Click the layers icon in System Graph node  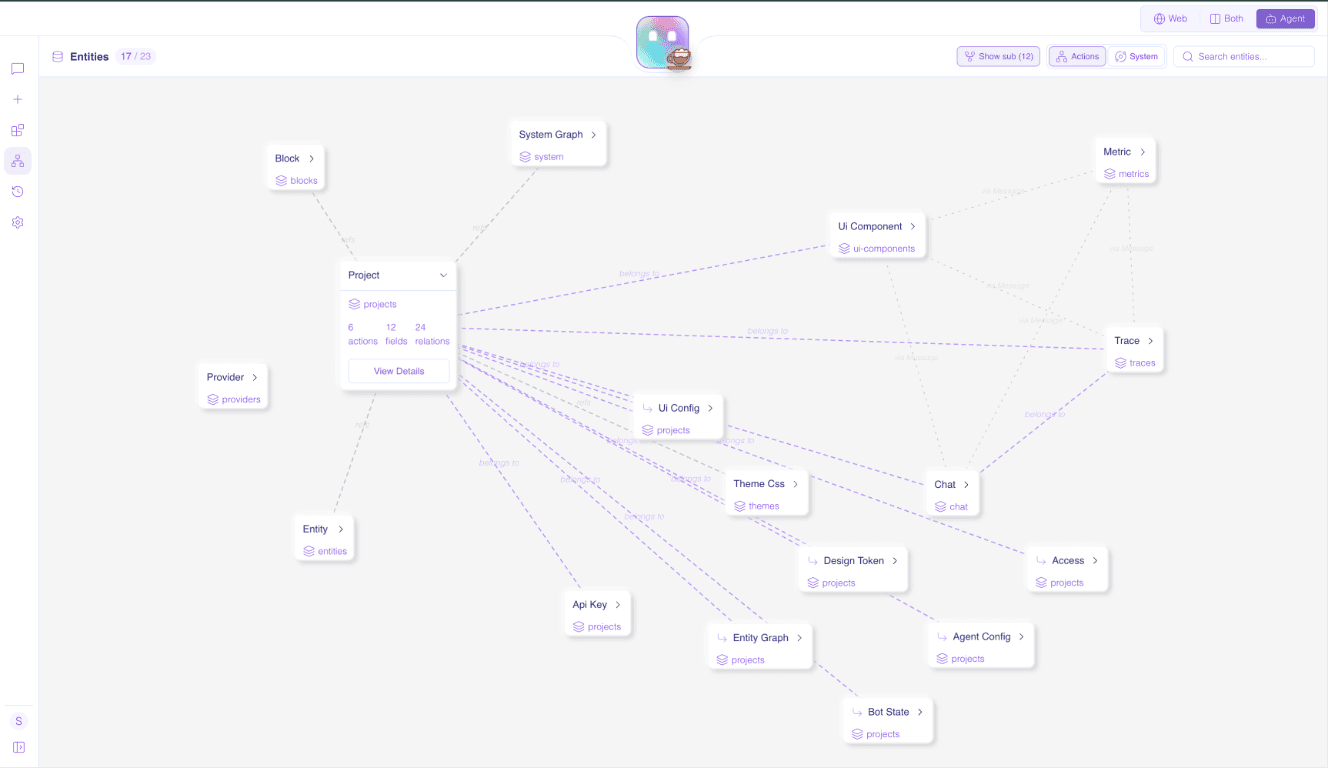[x=525, y=157]
